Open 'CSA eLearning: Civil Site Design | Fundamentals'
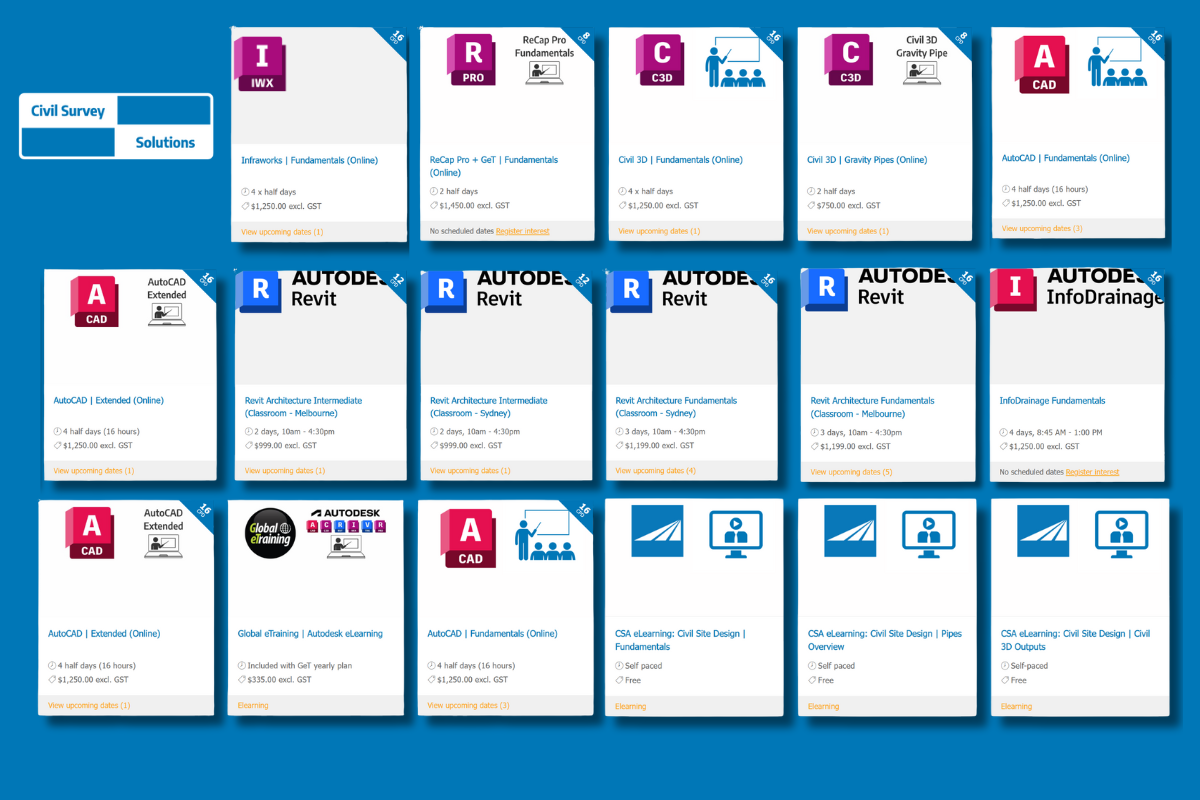This screenshot has height=800, width=1200. (680, 640)
